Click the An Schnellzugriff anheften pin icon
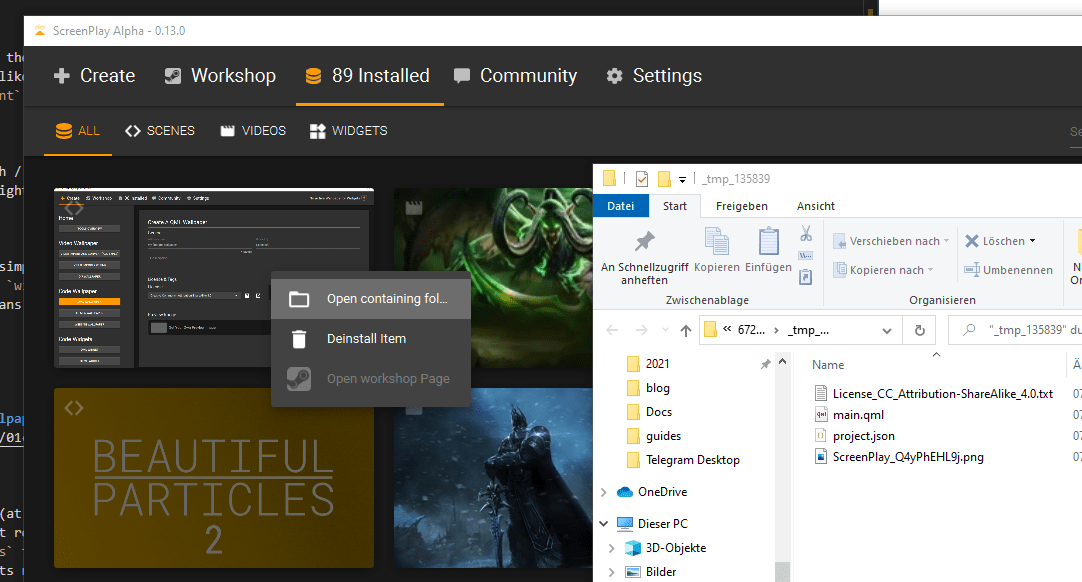Viewport: 1082px width, 582px height. 644,238
